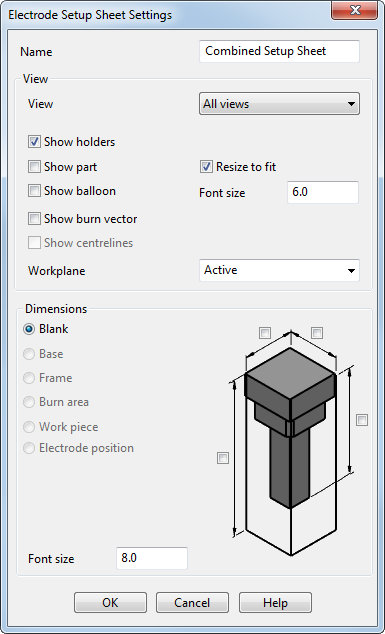The height and width of the screenshot is (634, 385).
Task: Uncheck Resize to fit
Action: 206,167
